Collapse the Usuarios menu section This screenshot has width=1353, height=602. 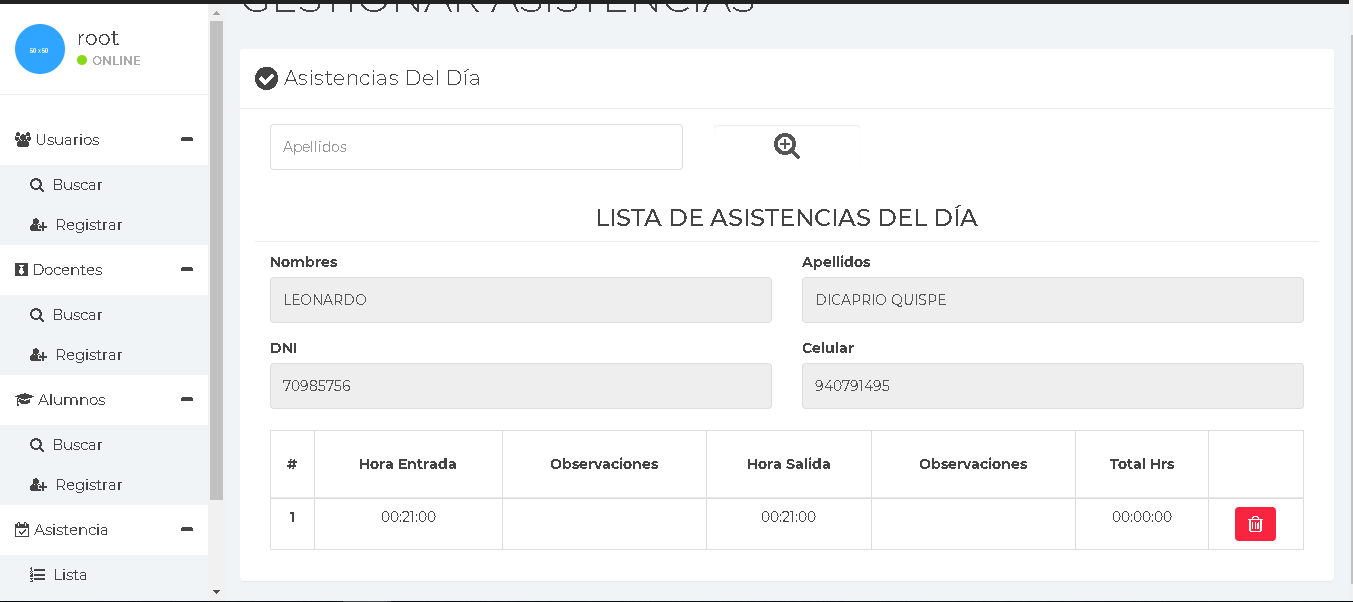click(186, 140)
